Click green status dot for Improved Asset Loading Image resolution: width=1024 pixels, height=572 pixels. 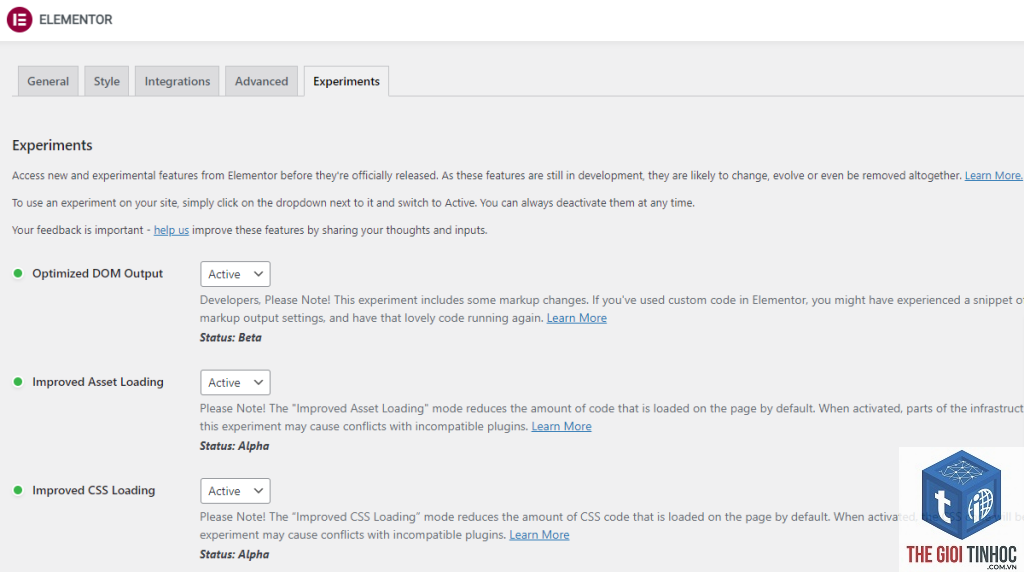coord(18,382)
